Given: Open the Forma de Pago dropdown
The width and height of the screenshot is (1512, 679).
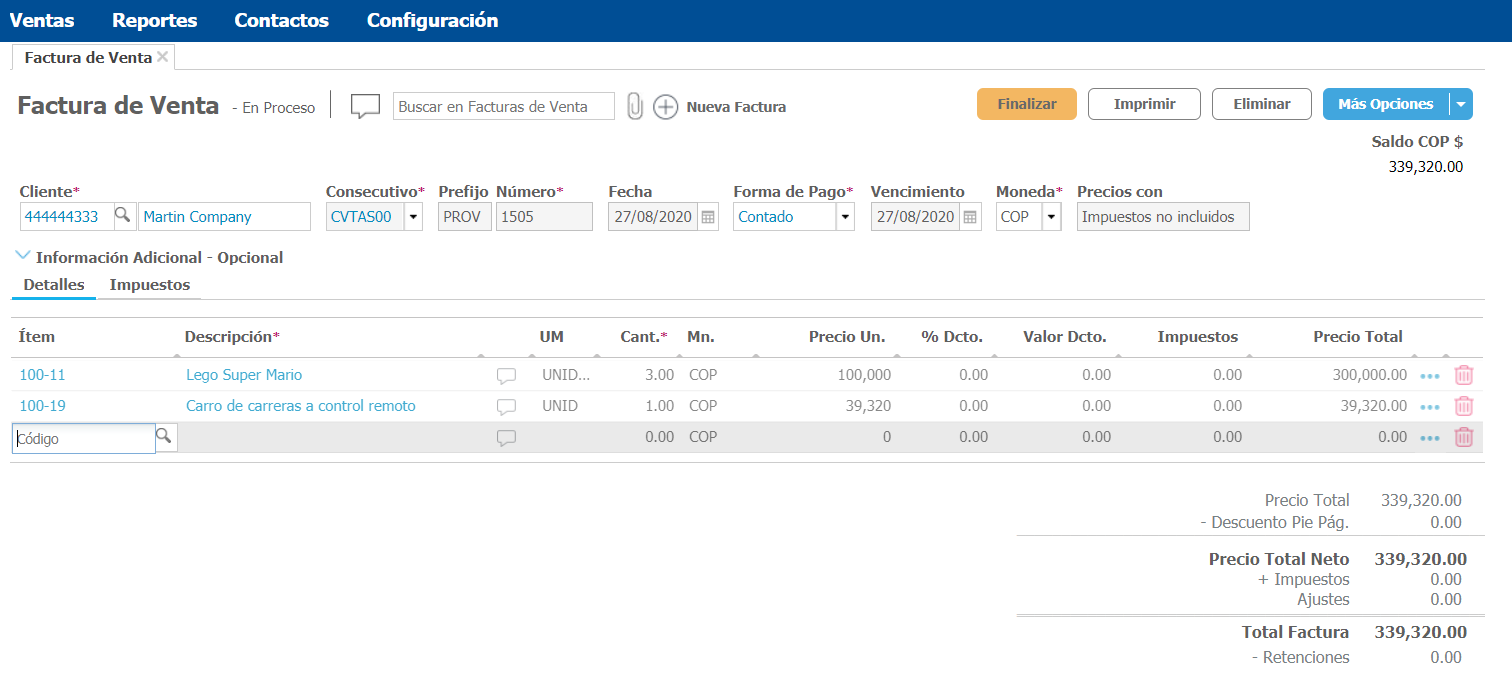Looking at the screenshot, I should click(x=845, y=217).
